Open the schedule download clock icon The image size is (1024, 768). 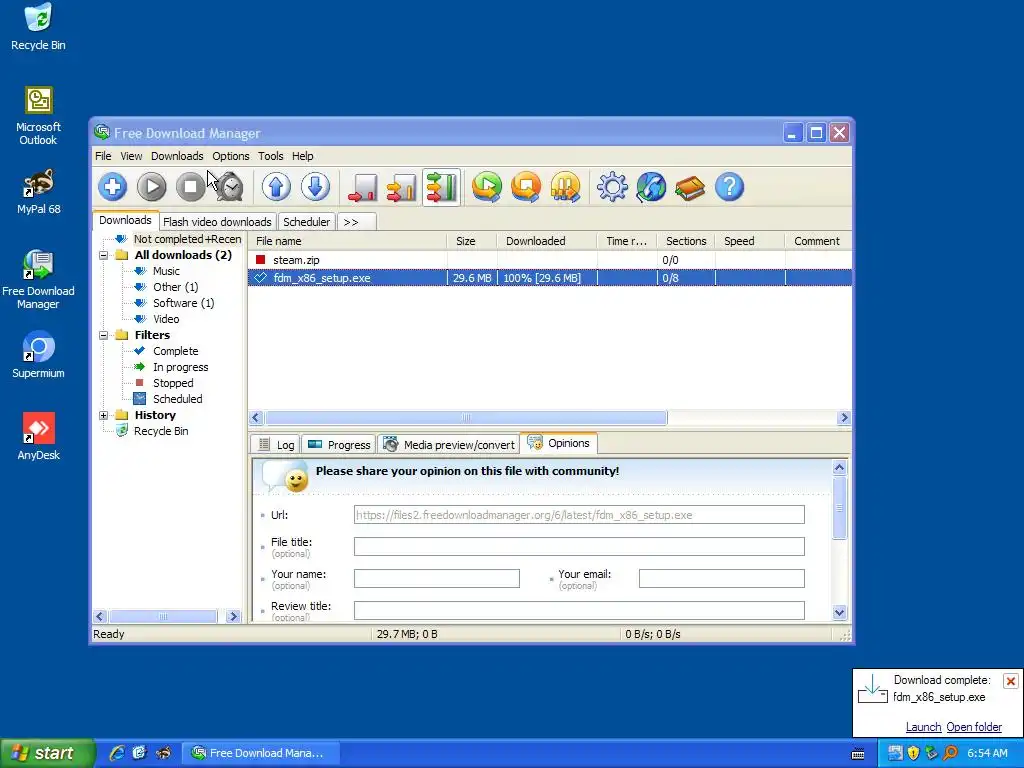[x=230, y=187]
